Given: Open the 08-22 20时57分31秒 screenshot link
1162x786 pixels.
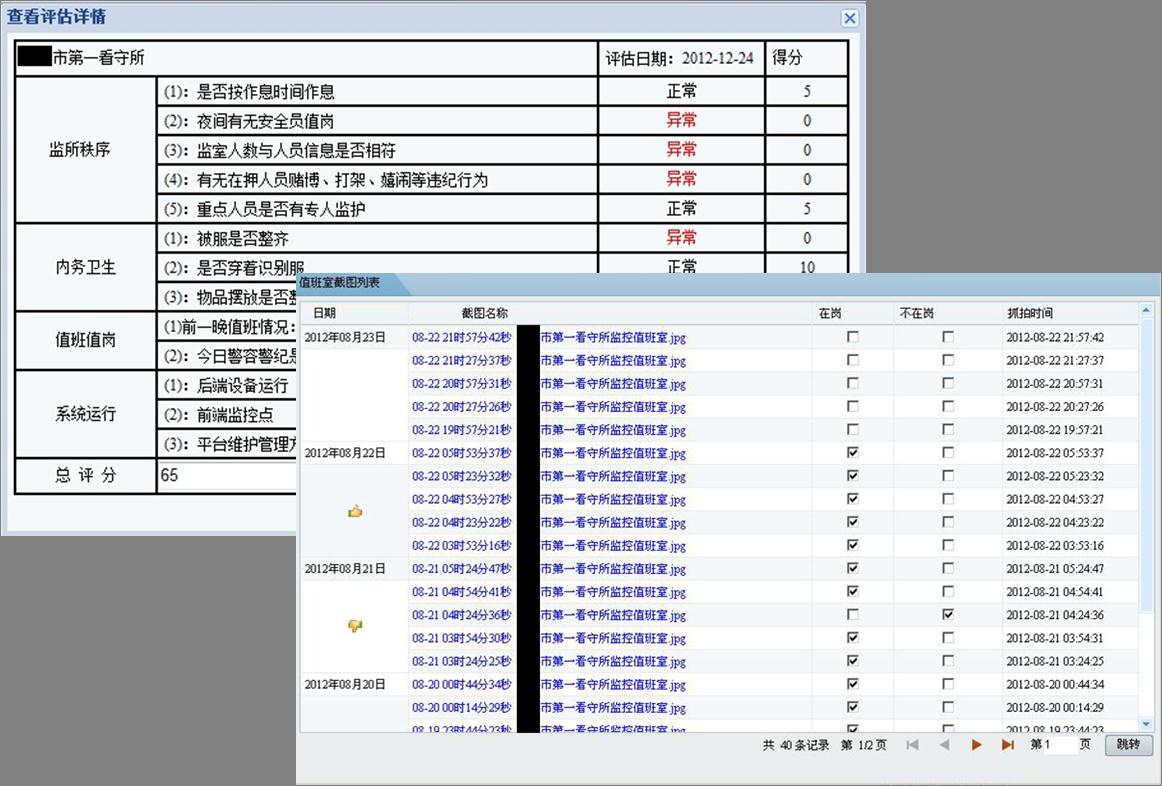Looking at the screenshot, I should tap(461, 384).
